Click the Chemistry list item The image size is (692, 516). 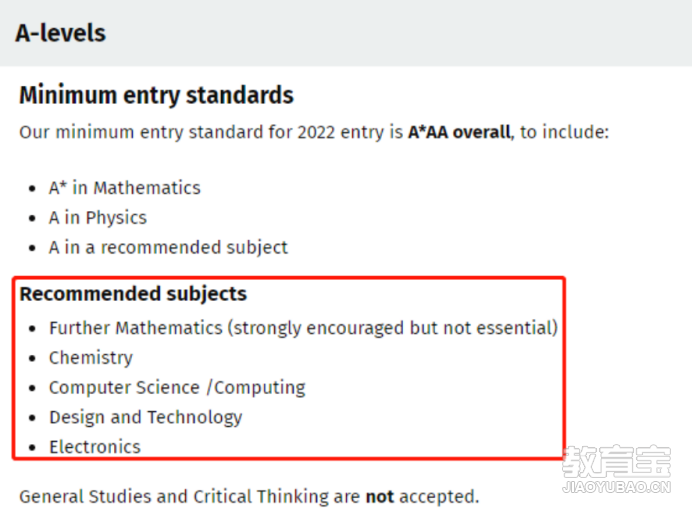(91, 358)
